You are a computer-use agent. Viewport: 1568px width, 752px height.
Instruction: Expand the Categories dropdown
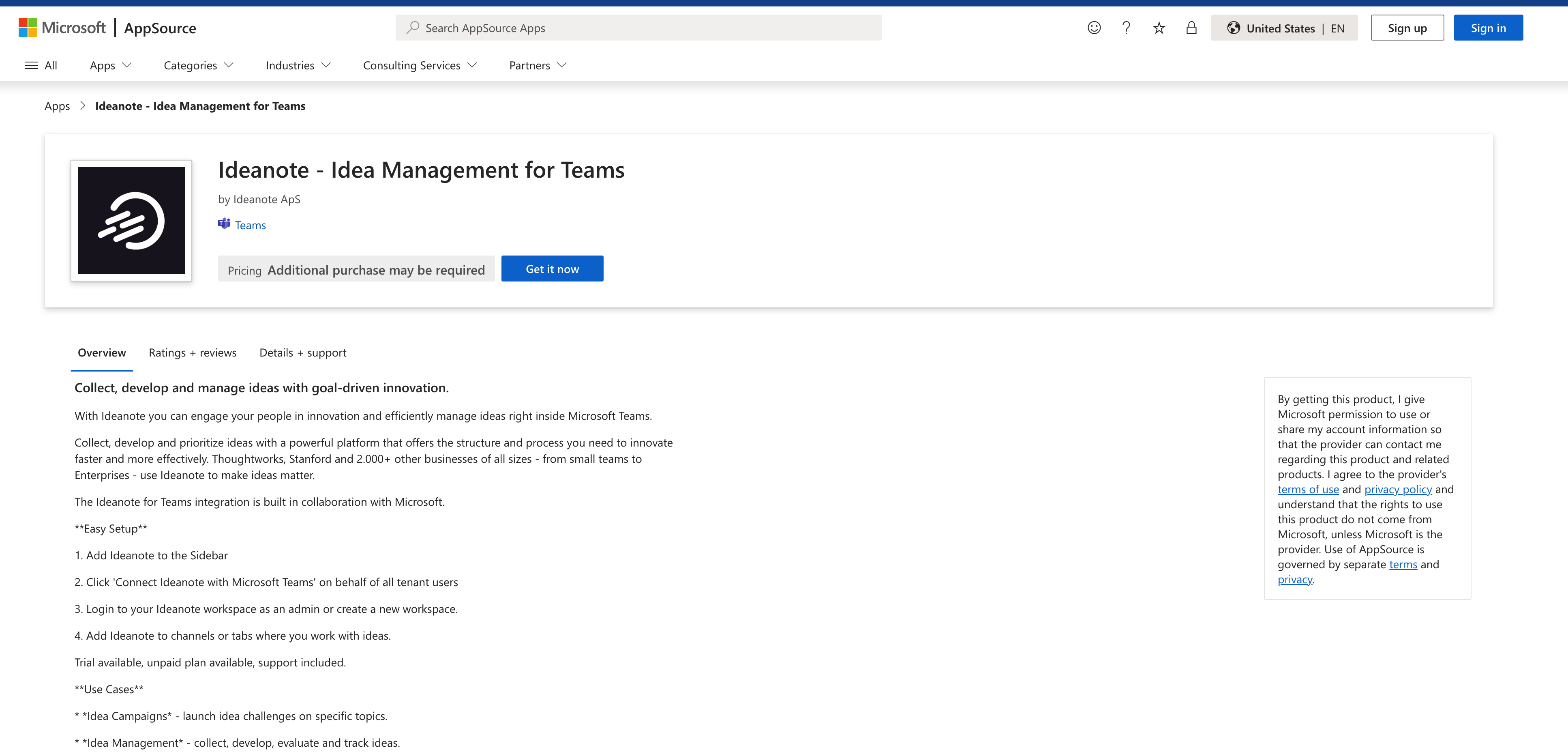pos(199,65)
